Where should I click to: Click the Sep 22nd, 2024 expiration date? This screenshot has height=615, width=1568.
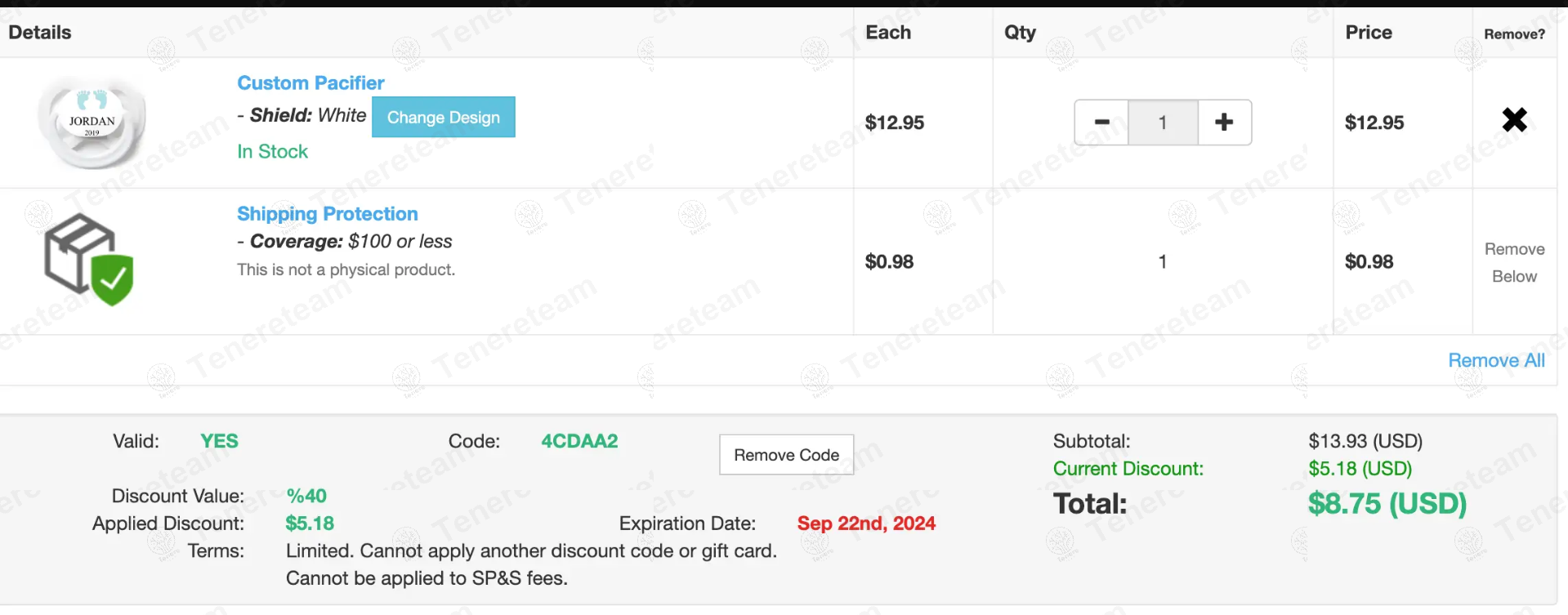[x=866, y=524]
